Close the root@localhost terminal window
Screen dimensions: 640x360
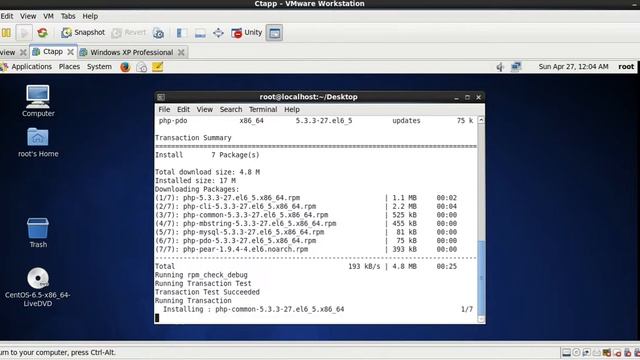click(x=478, y=97)
